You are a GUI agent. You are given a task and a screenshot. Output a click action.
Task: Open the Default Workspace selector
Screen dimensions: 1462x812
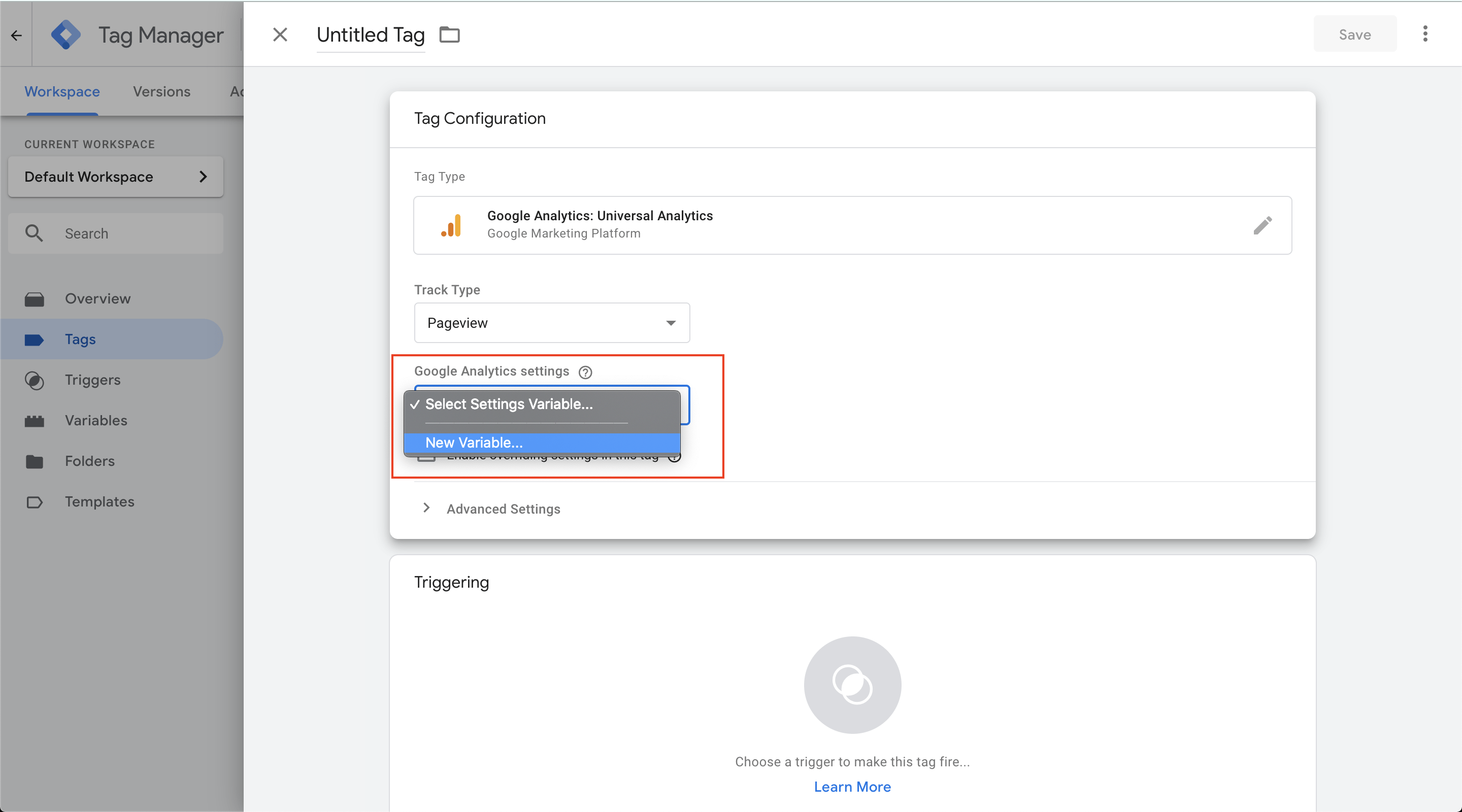[x=116, y=177]
